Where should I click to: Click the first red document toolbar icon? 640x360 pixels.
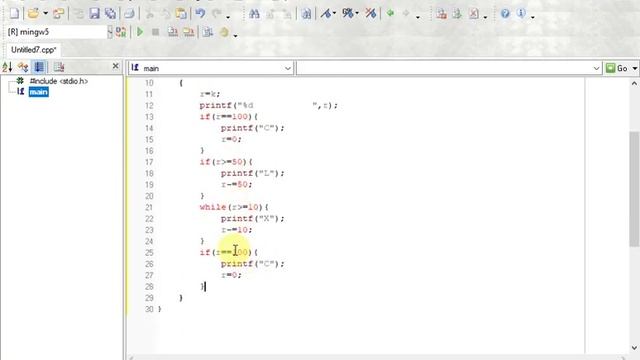pyautogui.click(x=441, y=13)
